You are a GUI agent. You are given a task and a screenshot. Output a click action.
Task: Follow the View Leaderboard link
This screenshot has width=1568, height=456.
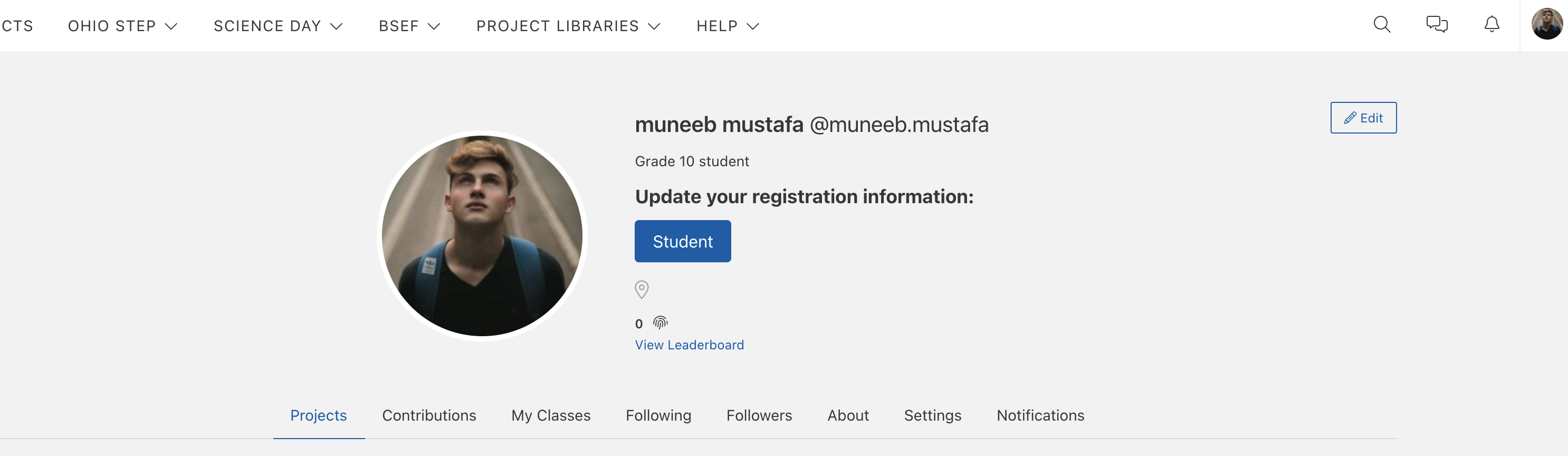click(689, 345)
